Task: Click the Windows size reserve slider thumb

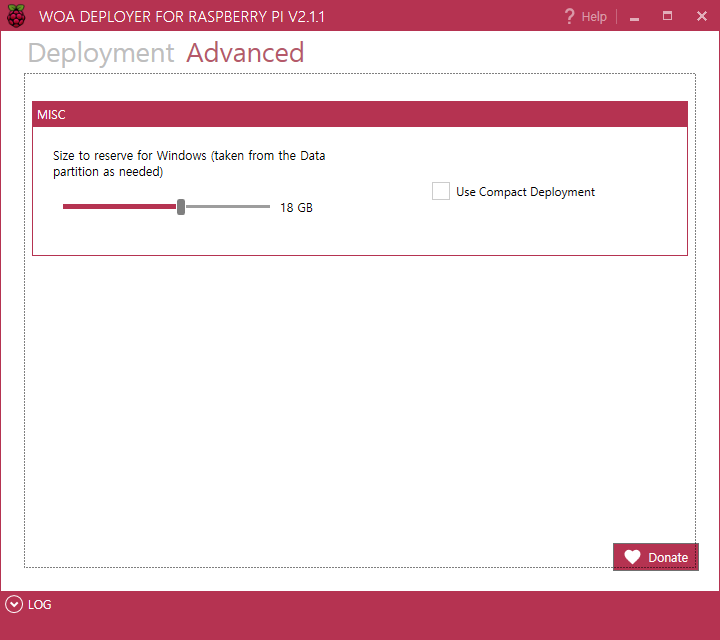Action: point(181,207)
